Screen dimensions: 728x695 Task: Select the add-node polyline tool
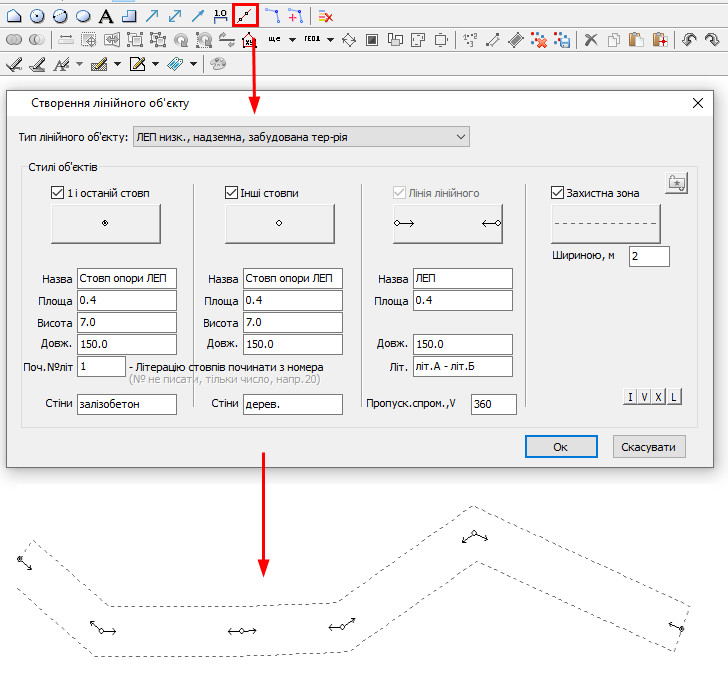[x=295, y=16]
